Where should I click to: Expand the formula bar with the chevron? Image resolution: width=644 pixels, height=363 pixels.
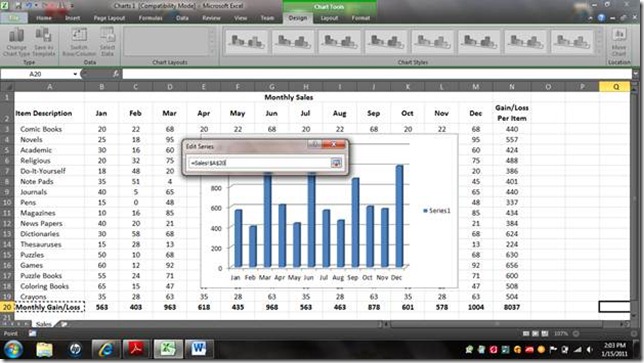coord(636,74)
